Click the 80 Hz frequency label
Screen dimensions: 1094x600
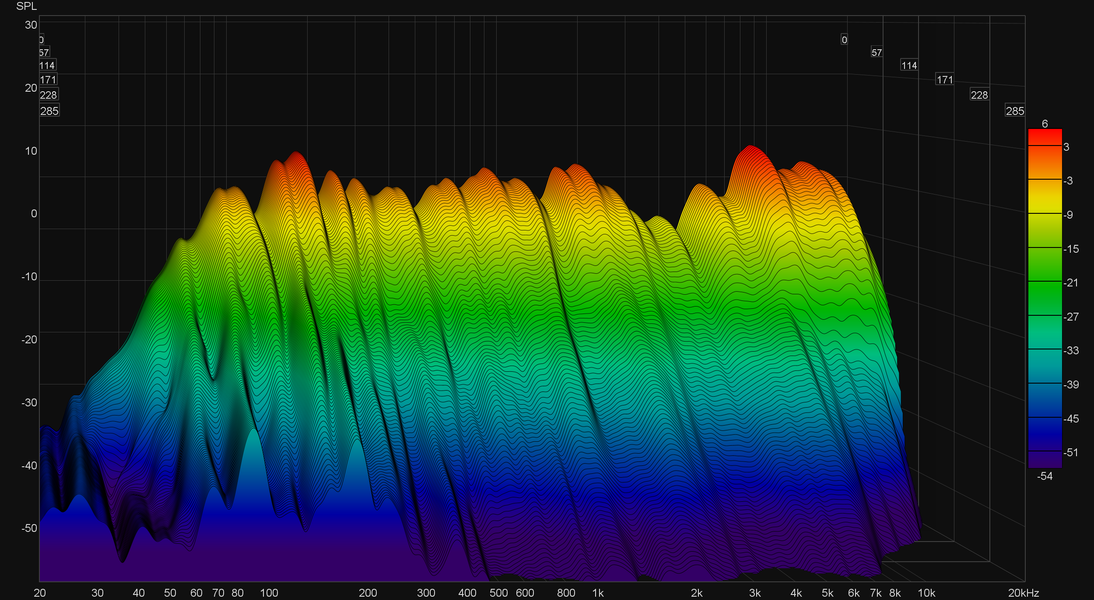[x=238, y=593]
